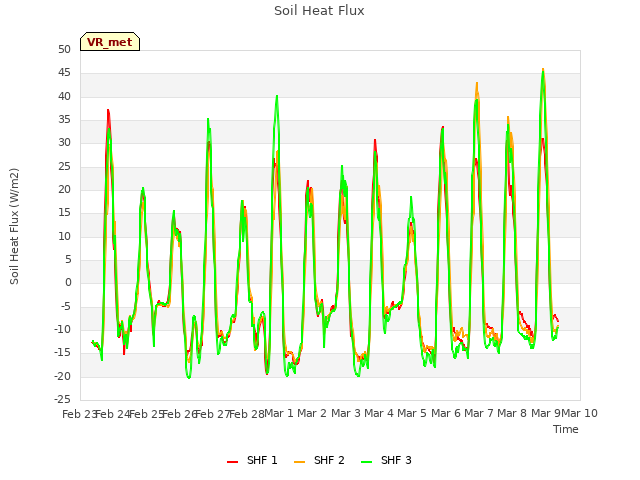
Task: Click the 30 y-axis tick label
Action: point(64,143)
